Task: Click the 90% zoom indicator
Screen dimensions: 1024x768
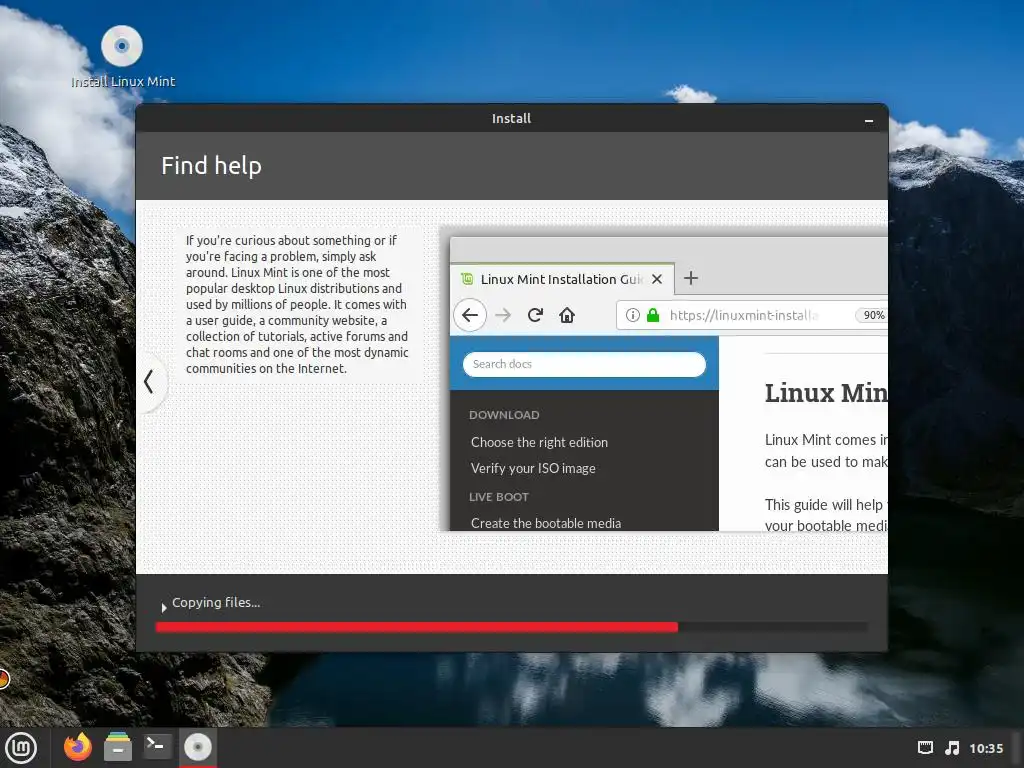Action: tap(873, 315)
